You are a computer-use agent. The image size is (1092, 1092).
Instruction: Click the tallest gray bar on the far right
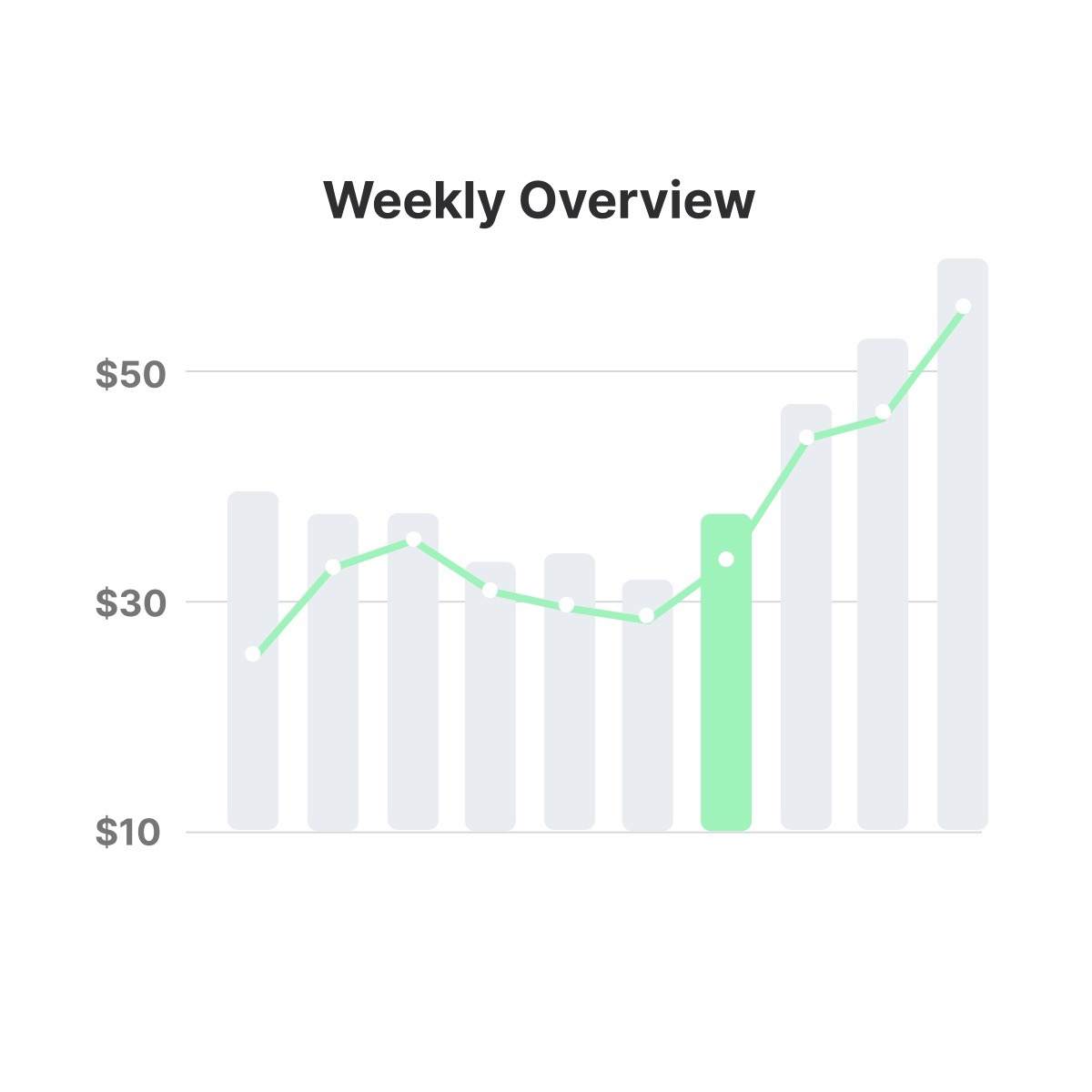[x=963, y=544]
